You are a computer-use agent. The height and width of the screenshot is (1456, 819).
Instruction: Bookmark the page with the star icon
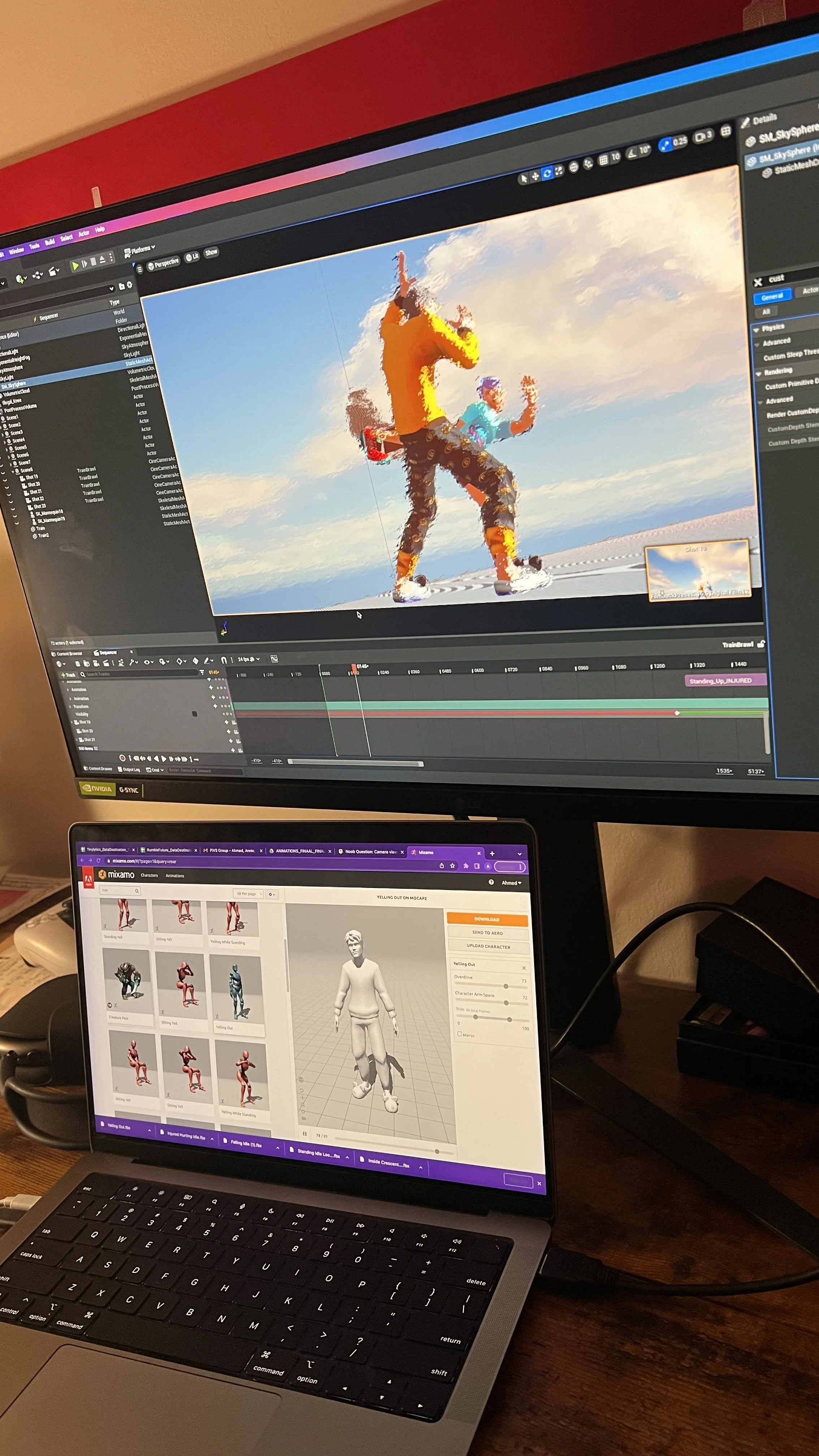coord(452,865)
